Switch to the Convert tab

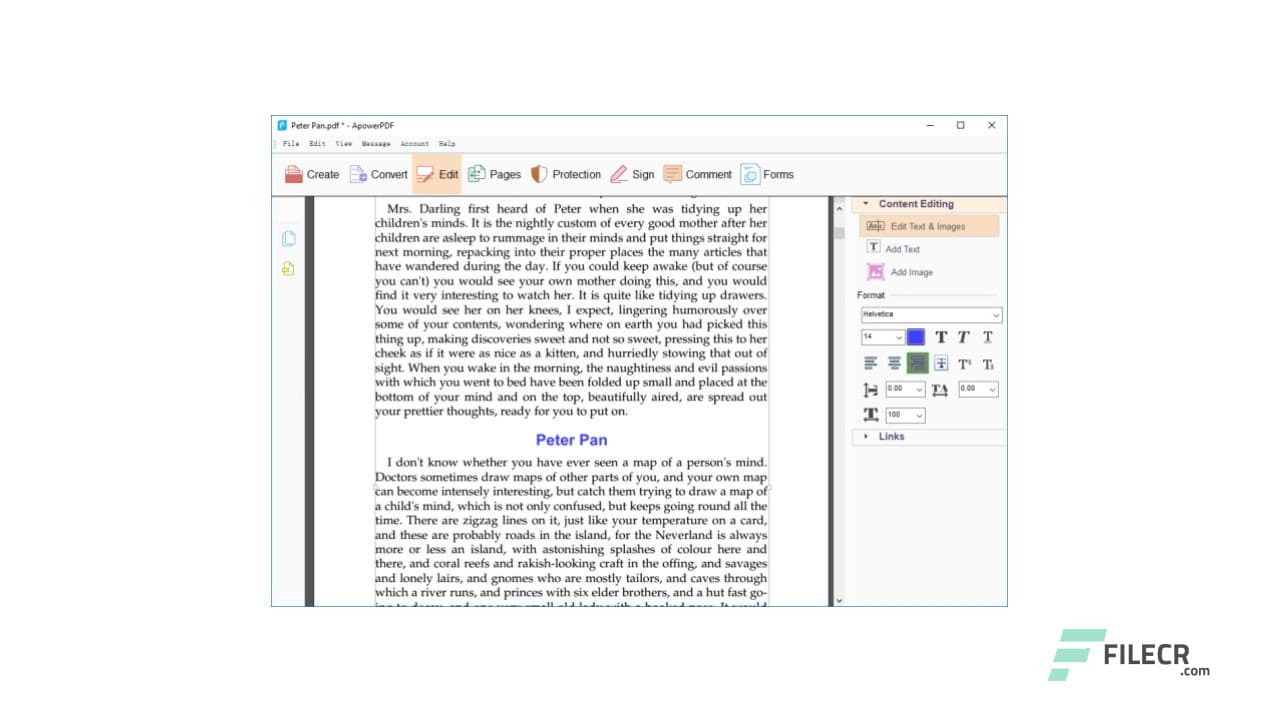click(379, 174)
